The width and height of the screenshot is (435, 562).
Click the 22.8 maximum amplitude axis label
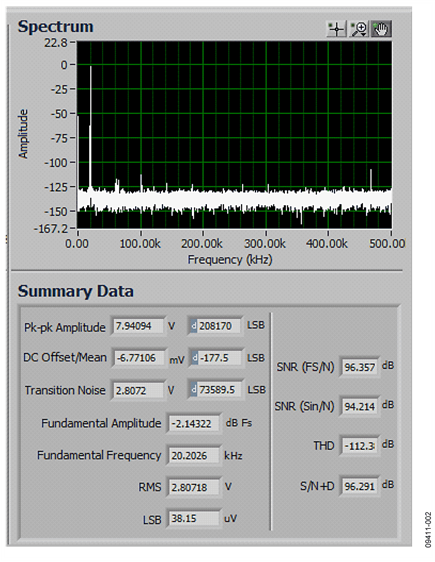click(56, 43)
